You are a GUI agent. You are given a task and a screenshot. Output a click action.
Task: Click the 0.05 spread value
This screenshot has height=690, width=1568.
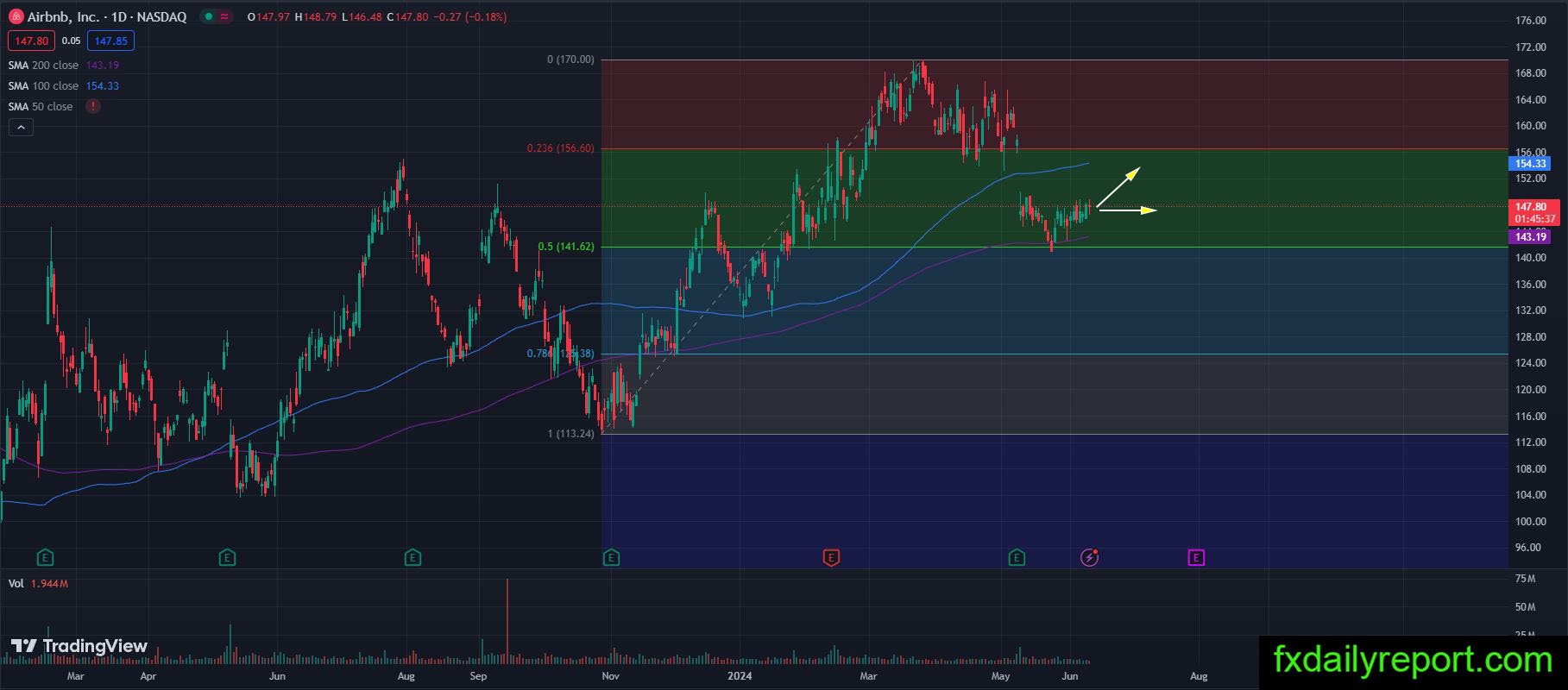tap(72, 41)
